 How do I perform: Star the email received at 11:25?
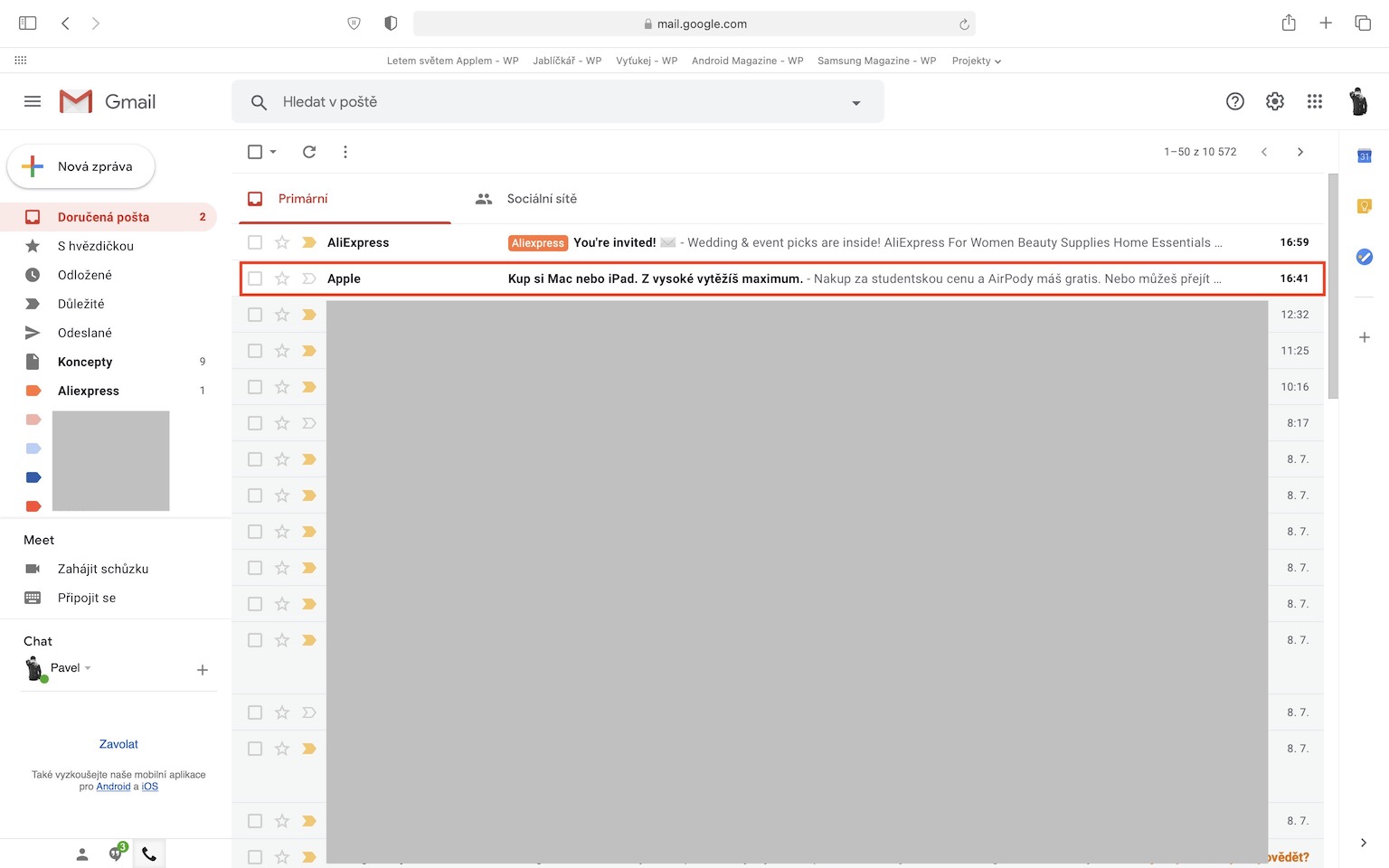282,351
